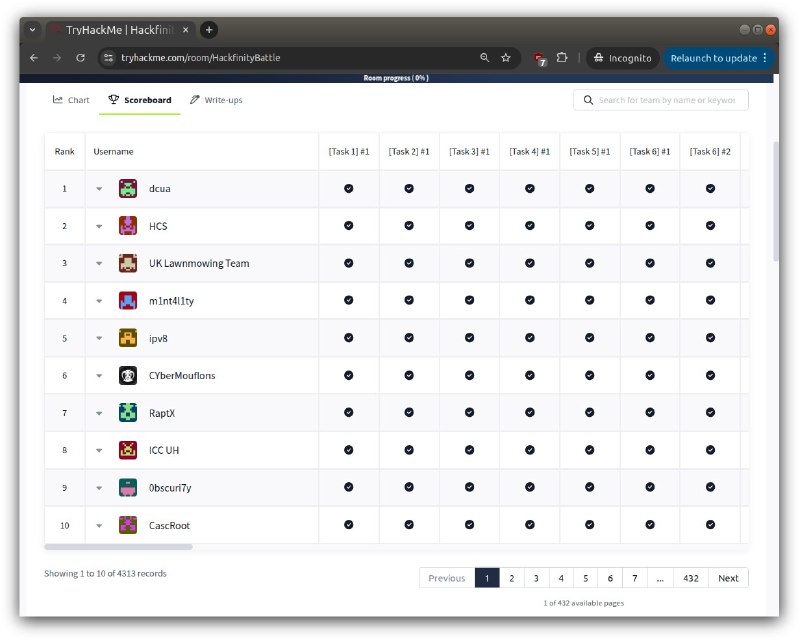This screenshot has width=800, height=640.
Task: Jump to last page 432
Action: (691, 578)
